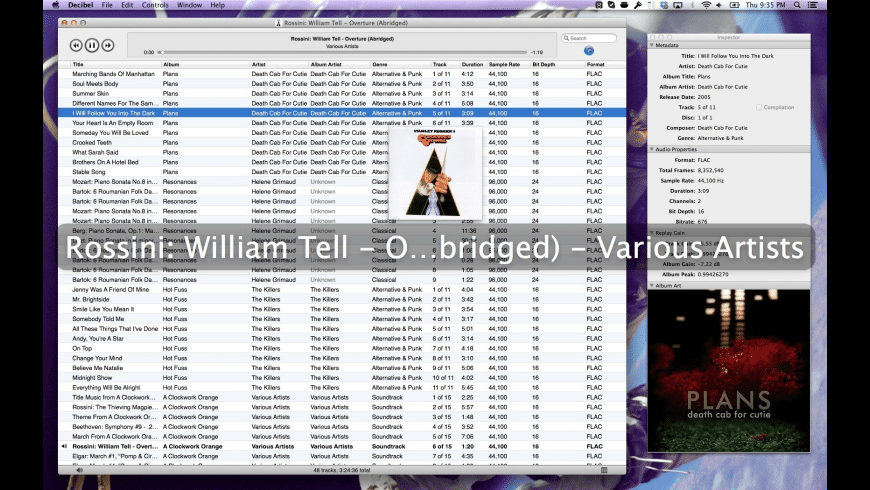Open the Edit menu
Screen dimensions: 870x490
tap(127, 5)
